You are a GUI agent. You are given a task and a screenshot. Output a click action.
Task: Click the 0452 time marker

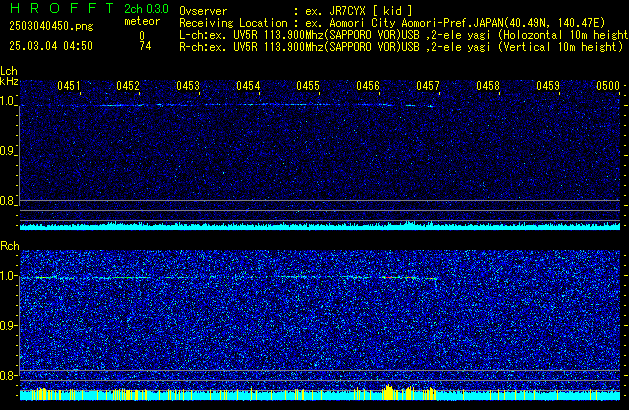(128, 86)
